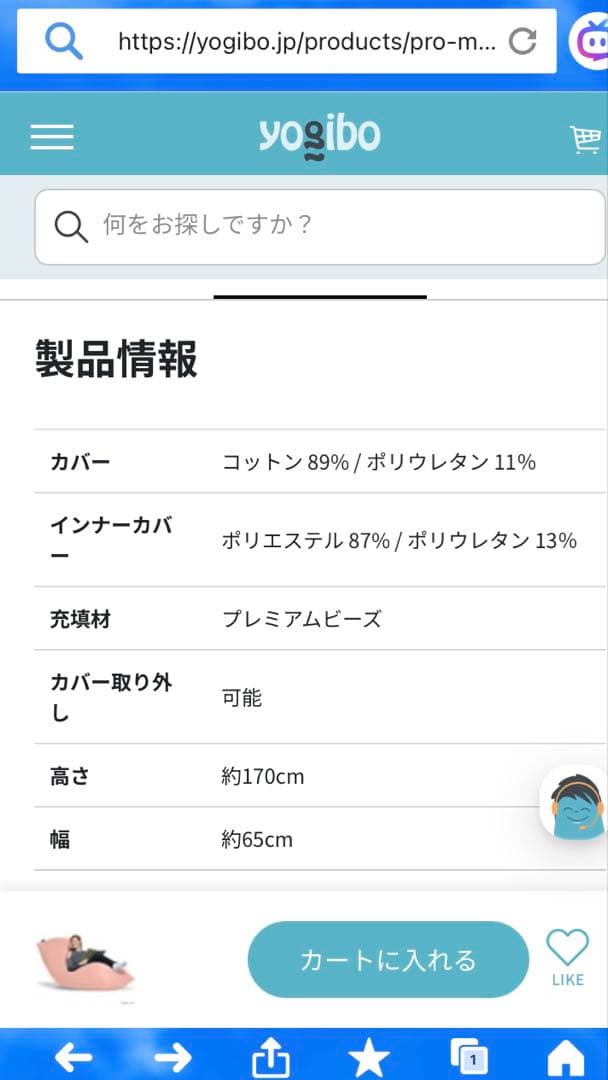Open the Yogibo hamburger navigation menu
The image size is (608, 1080).
[51, 135]
